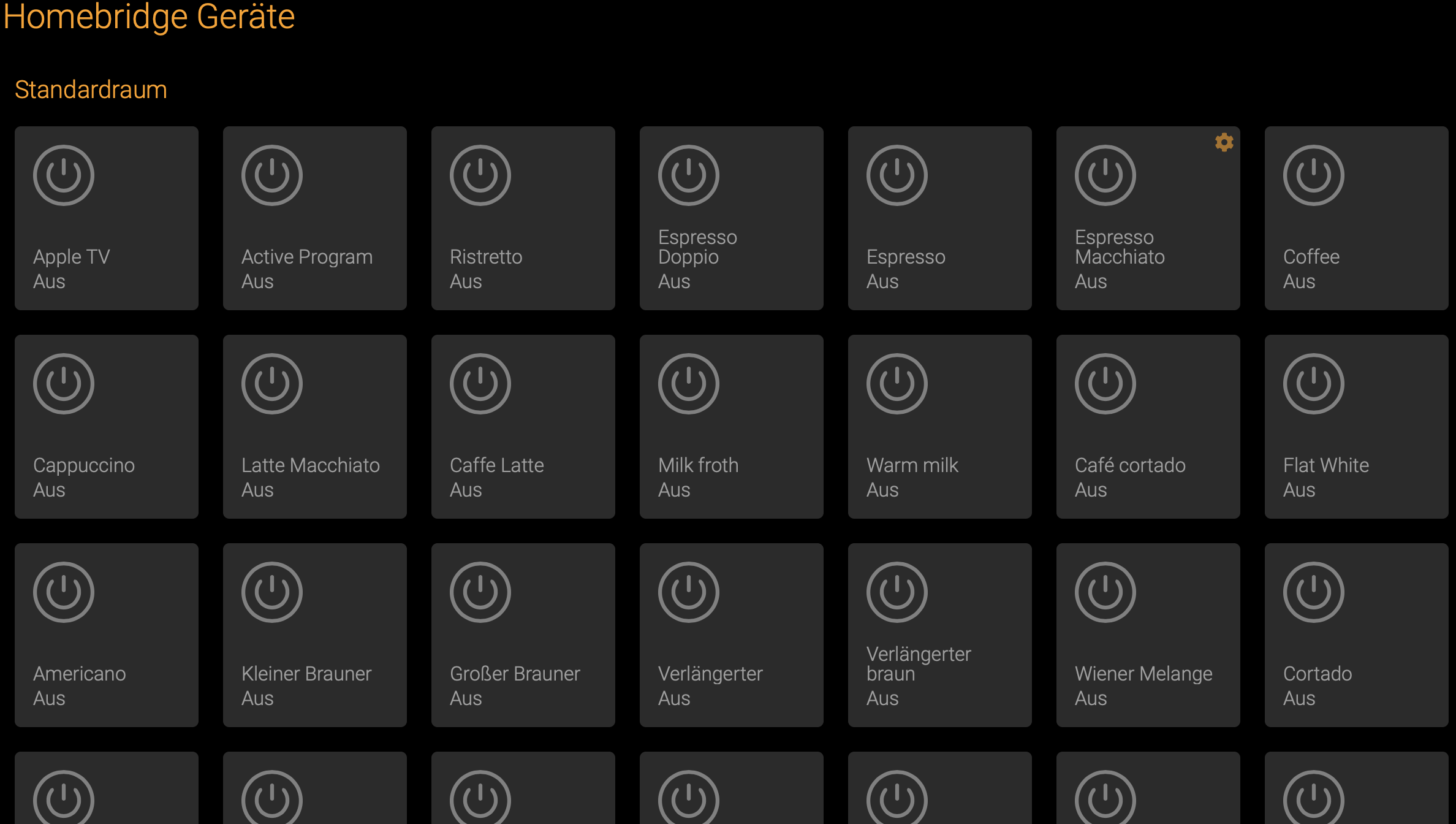Click the Americano power icon

pos(64,592)
